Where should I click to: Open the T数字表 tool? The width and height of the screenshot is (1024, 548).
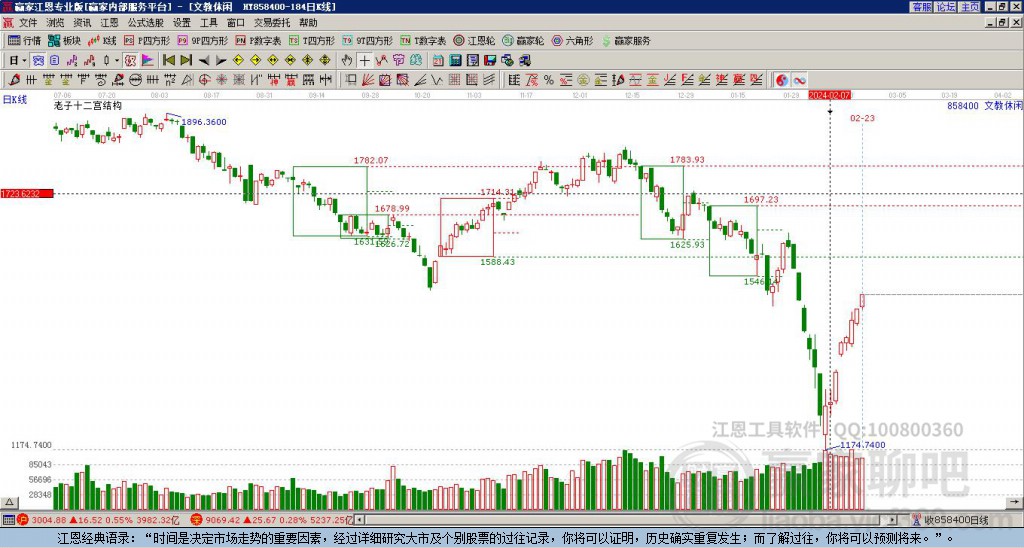pos(423,40)
